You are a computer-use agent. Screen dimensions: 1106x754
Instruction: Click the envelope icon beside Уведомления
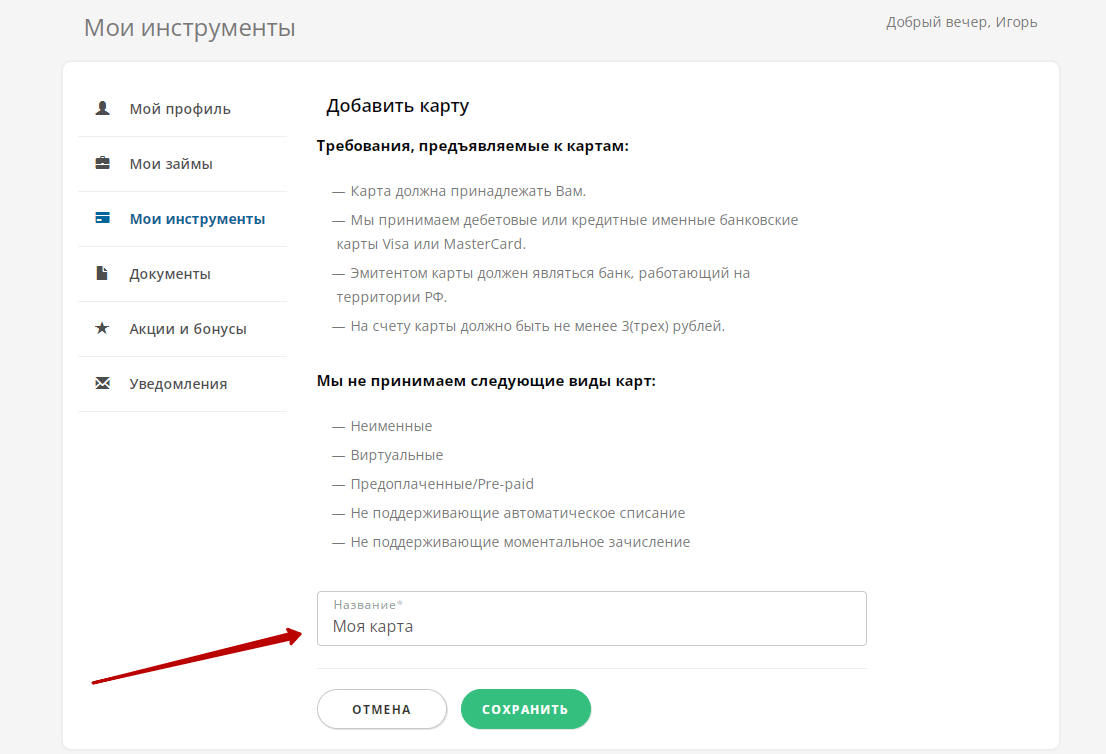102,383
